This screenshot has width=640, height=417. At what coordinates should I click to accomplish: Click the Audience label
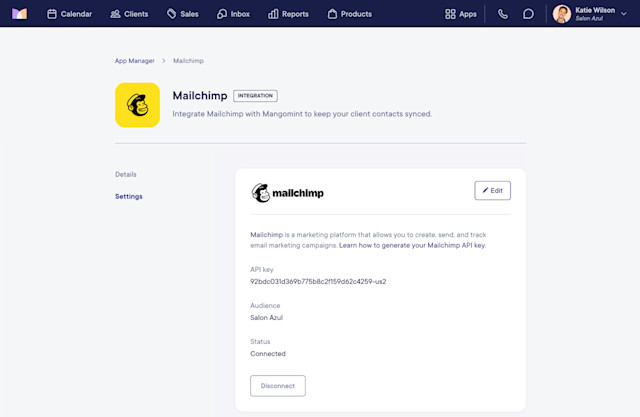[265, 306]
